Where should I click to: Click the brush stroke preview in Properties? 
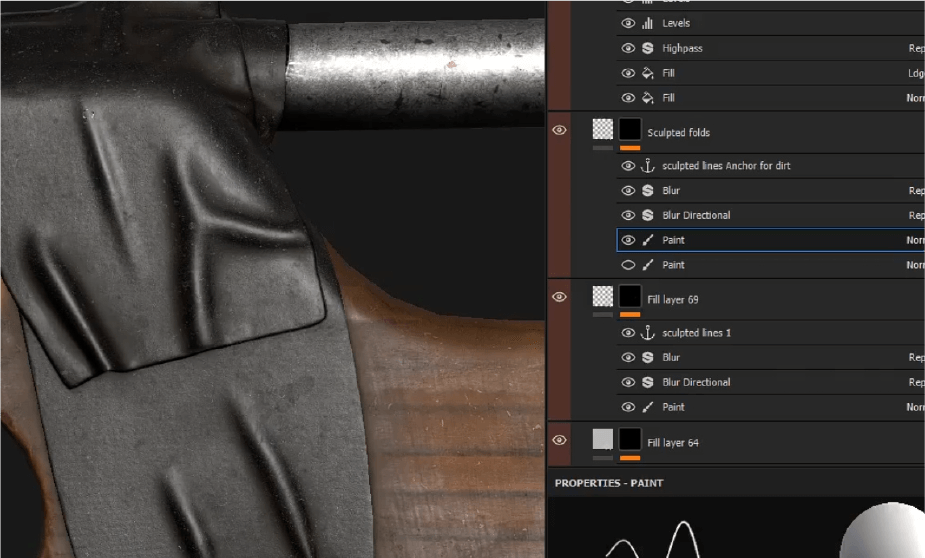tap(652, 539)
